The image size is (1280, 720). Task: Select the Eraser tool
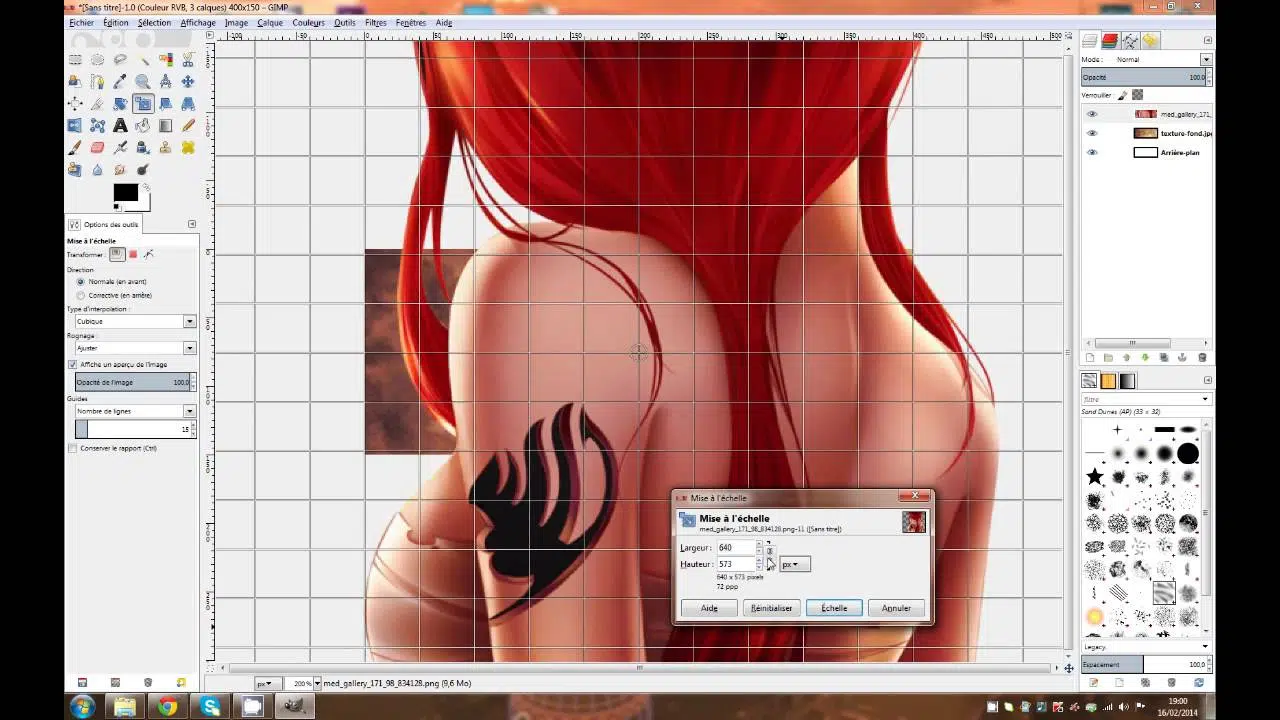tap(97, 147)
